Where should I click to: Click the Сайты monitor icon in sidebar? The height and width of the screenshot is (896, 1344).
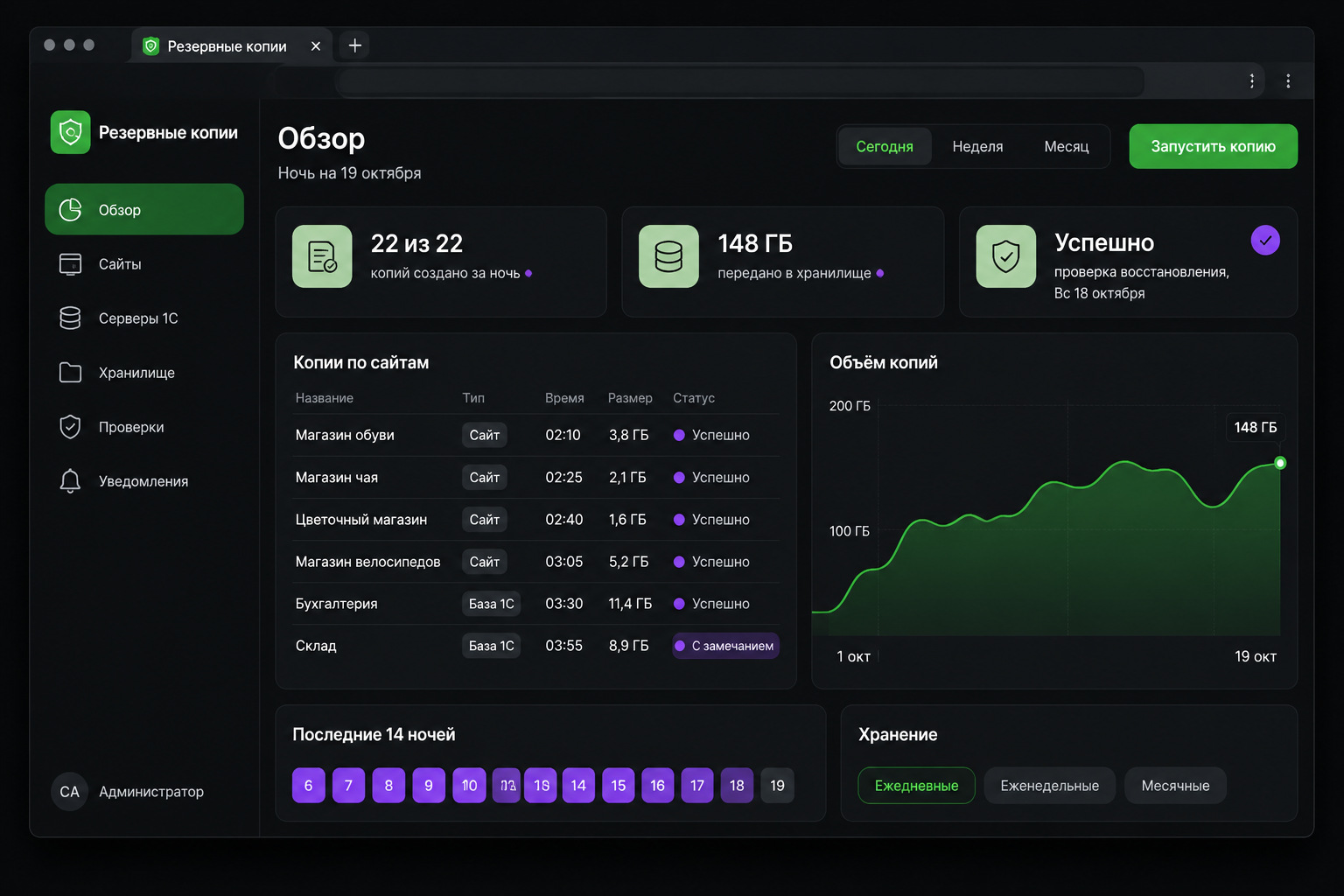(70, 264)
